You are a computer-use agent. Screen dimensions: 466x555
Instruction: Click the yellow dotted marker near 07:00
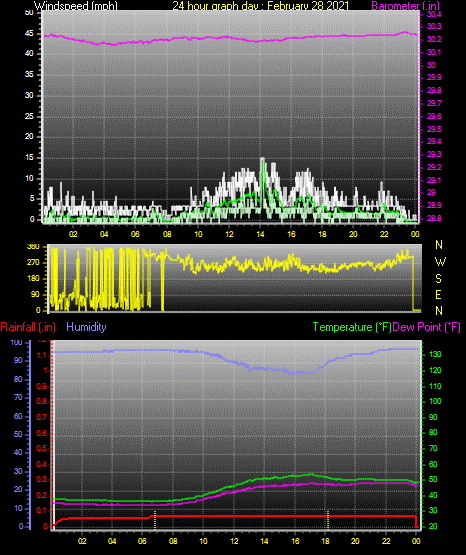click(x=155, y=520)
